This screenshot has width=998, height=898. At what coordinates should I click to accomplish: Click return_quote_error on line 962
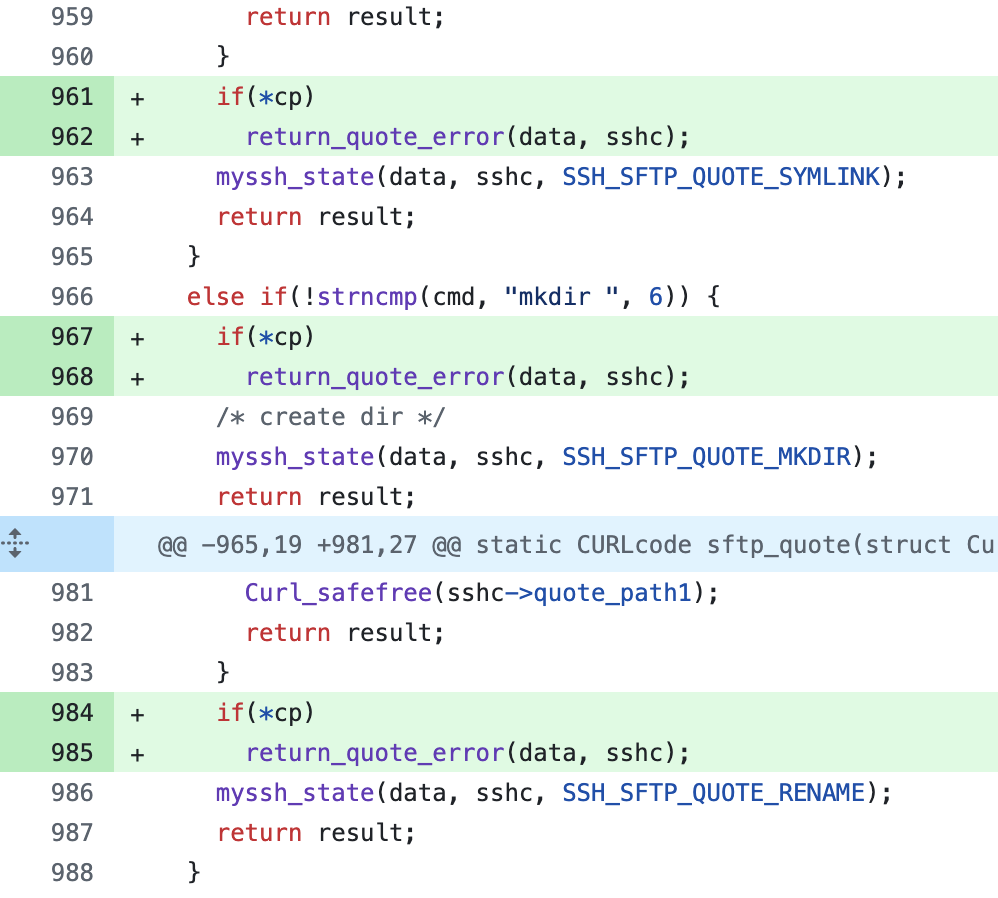(374, 137)
